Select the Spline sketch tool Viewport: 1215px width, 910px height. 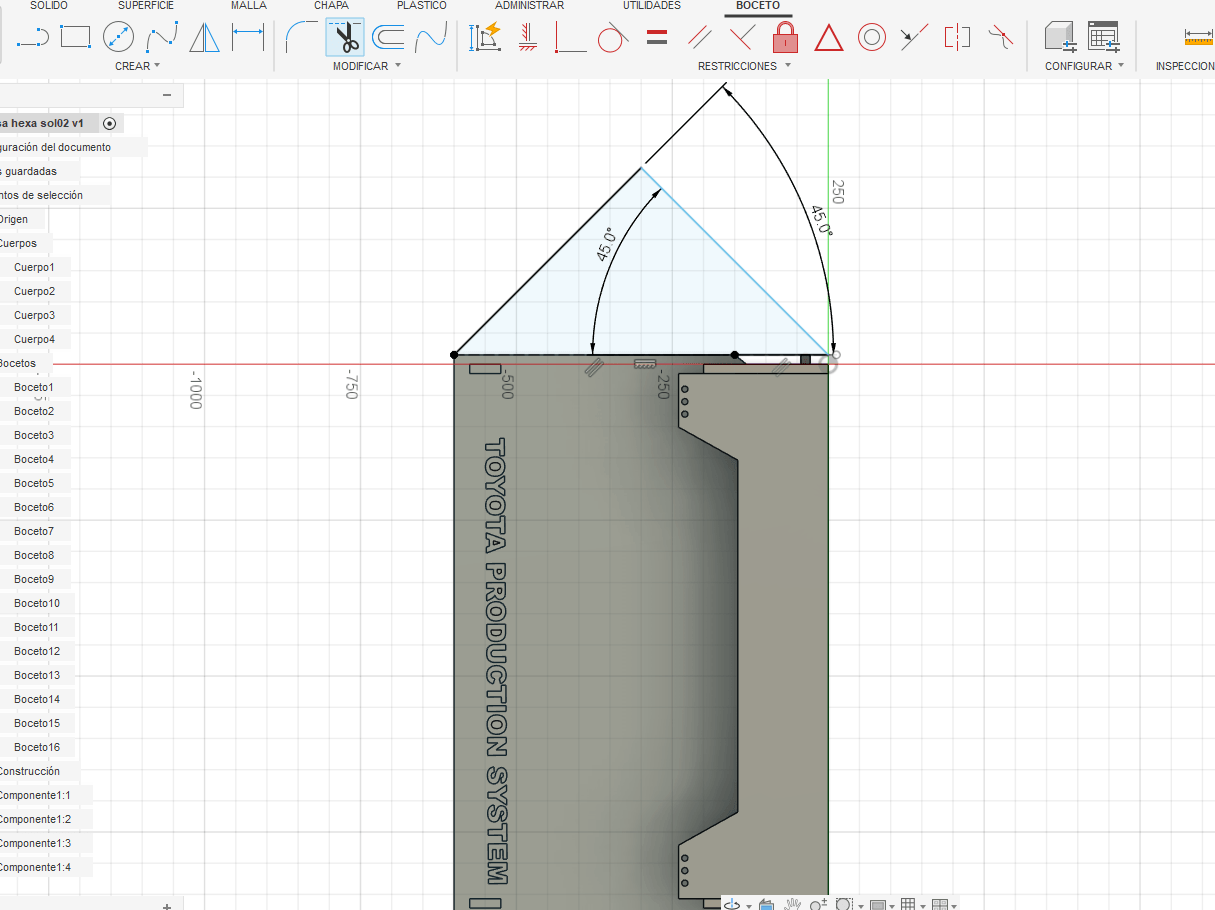click(162, 39)
